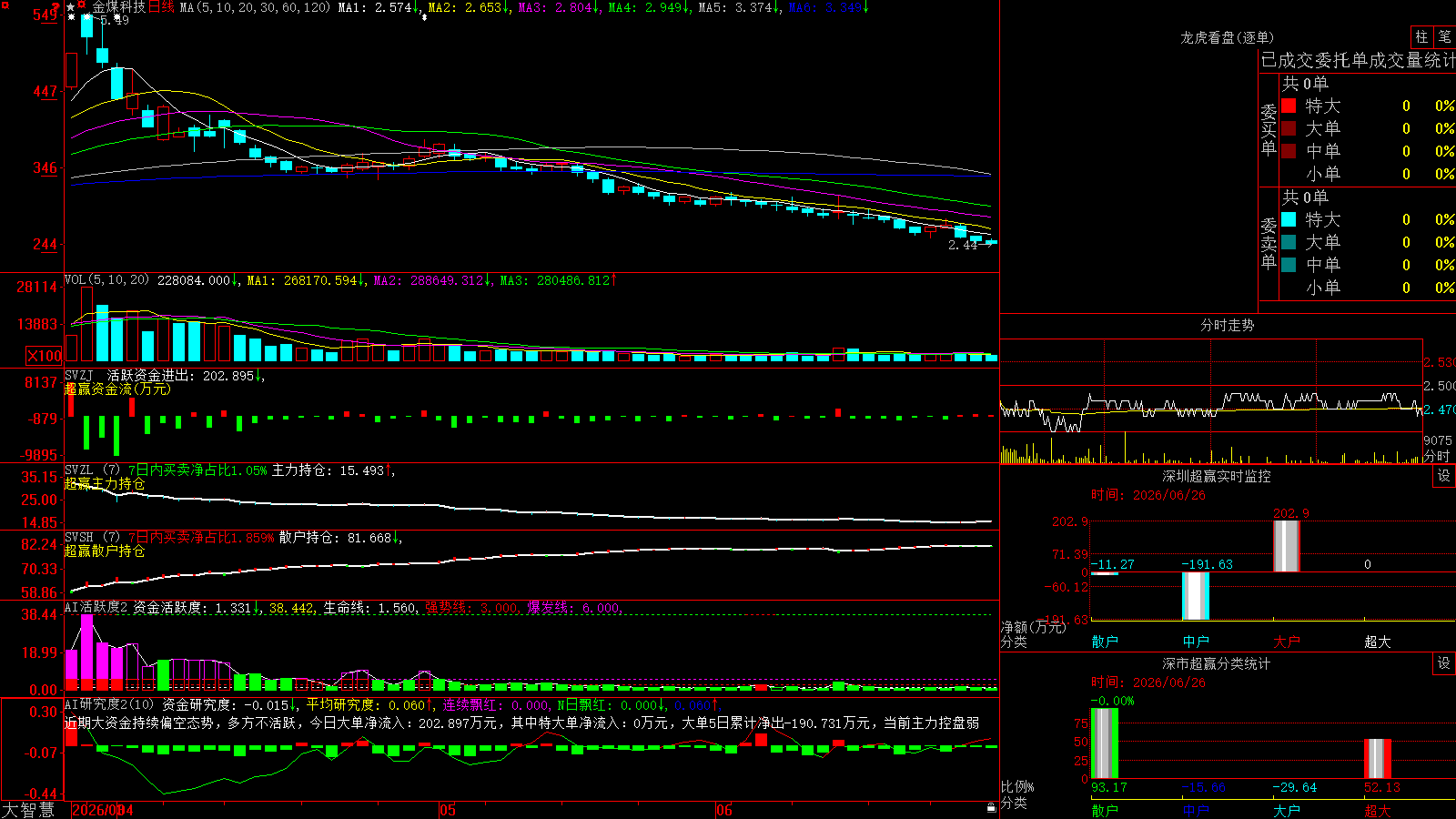Click the 龙虎看盘(逐单) panel title
Screen dimensions: 1456x819
[1227, 37]
